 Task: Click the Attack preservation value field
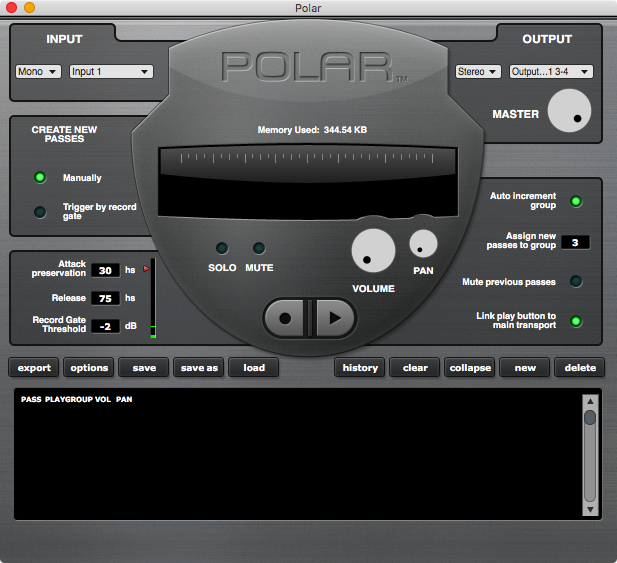coord(105,271)
